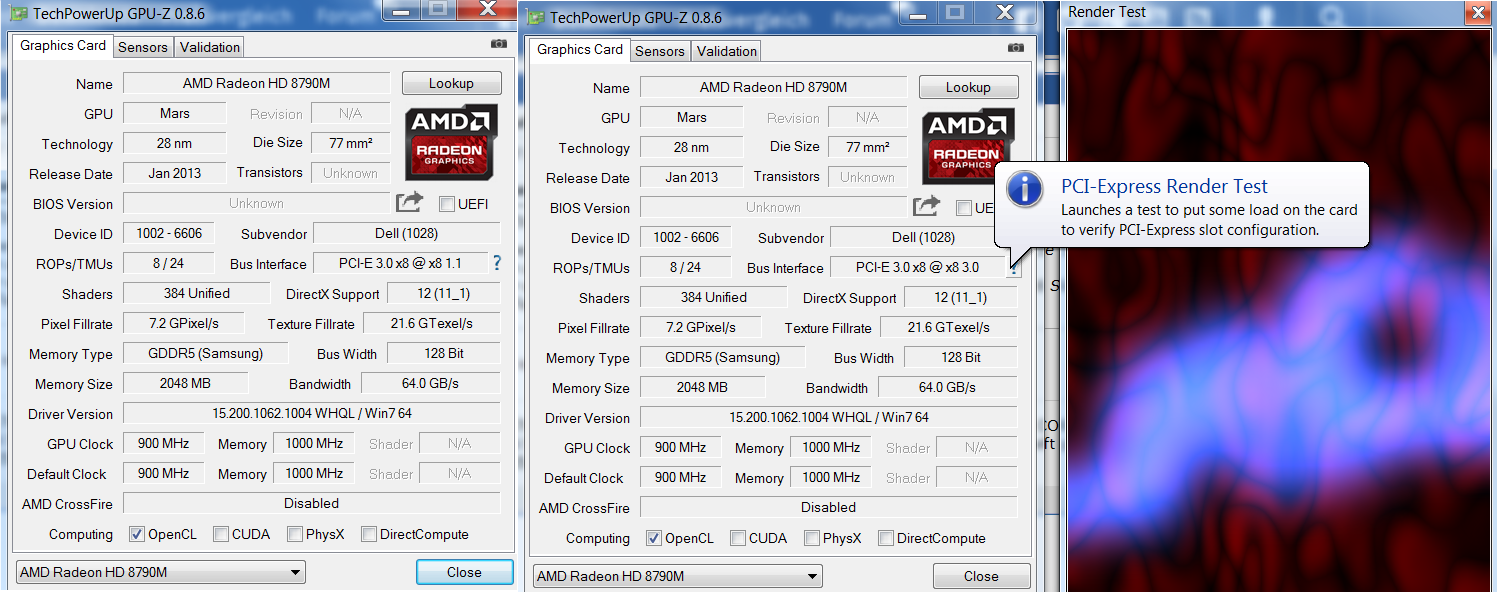The width and height of the screenshot is (1498, 593).
Task: Click the Lookup button in left GPU-Z window
Action: (451, 83)
